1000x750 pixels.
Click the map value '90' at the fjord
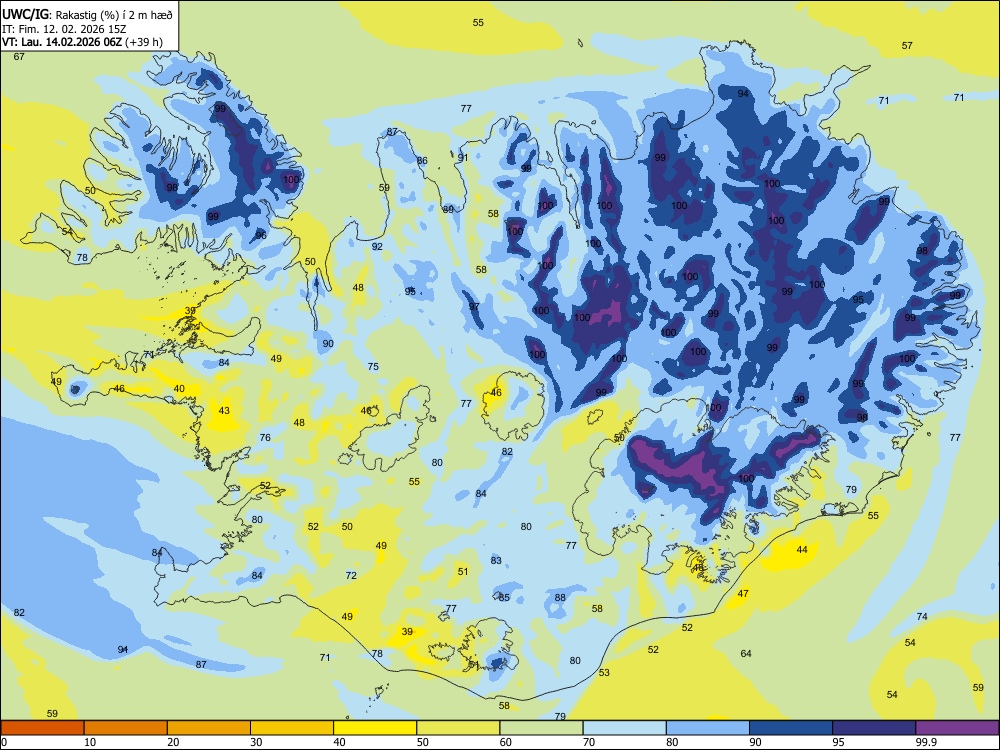(328, 344)
